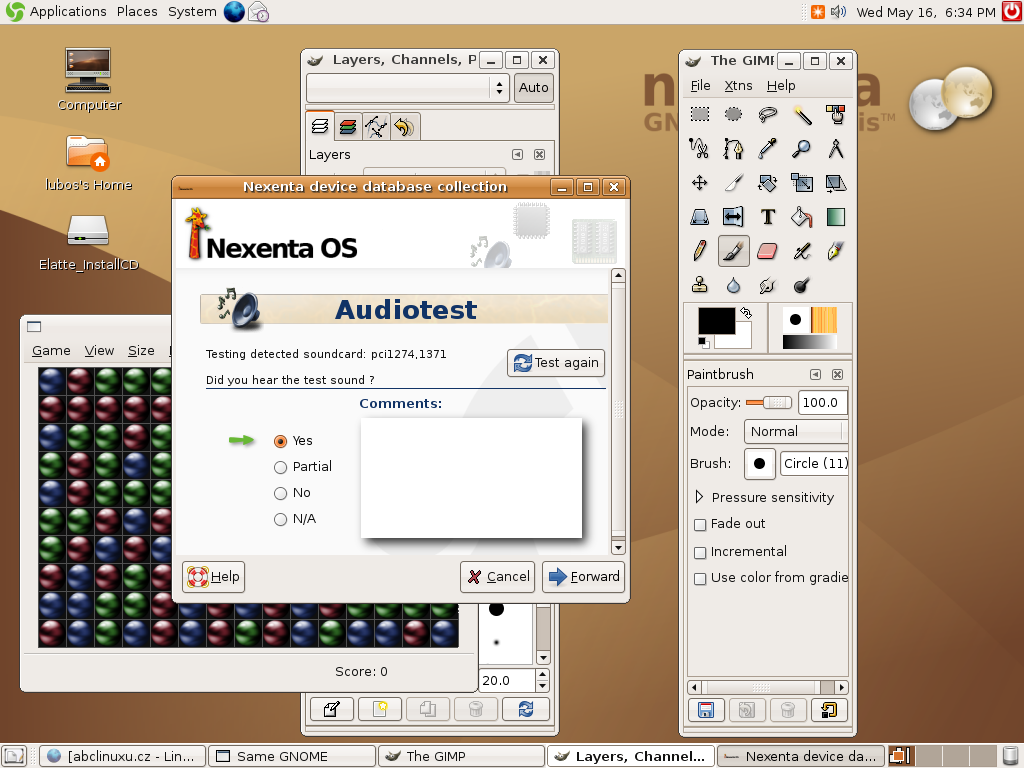Screen dimensions: 1024x768
Task: Toggle the Auto button in Layers dialog
Action: coord(534,88)
